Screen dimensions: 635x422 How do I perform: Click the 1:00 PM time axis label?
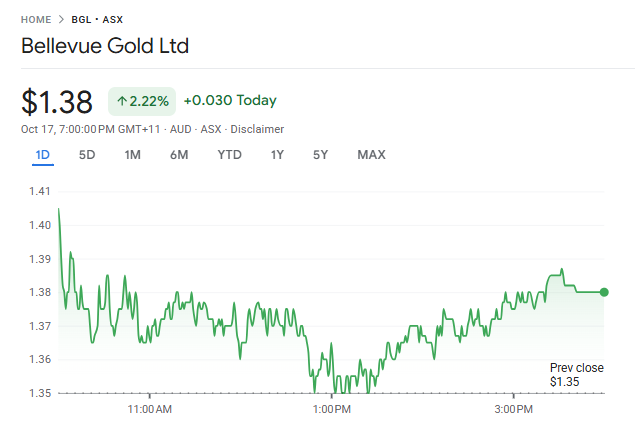coord(331,409)
